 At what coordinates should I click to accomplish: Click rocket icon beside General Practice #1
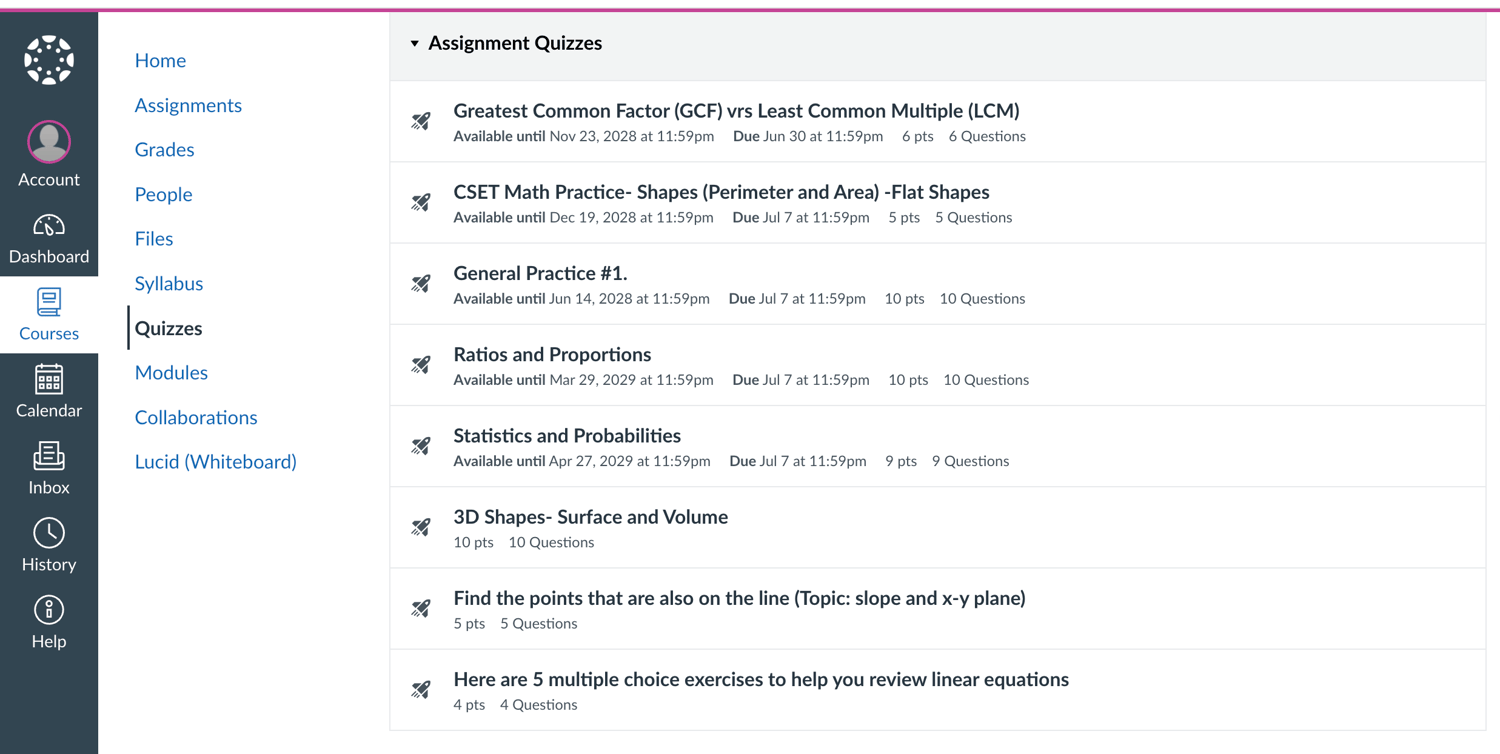[x=421, y=284]
